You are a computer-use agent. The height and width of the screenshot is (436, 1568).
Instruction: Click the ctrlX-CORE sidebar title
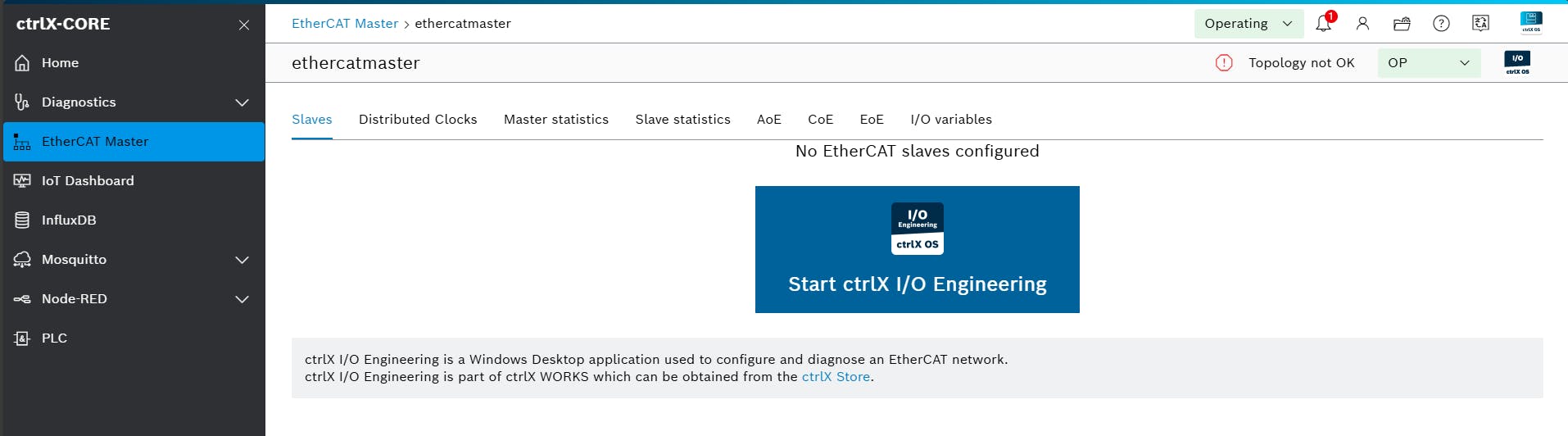[x=63, y=24]
